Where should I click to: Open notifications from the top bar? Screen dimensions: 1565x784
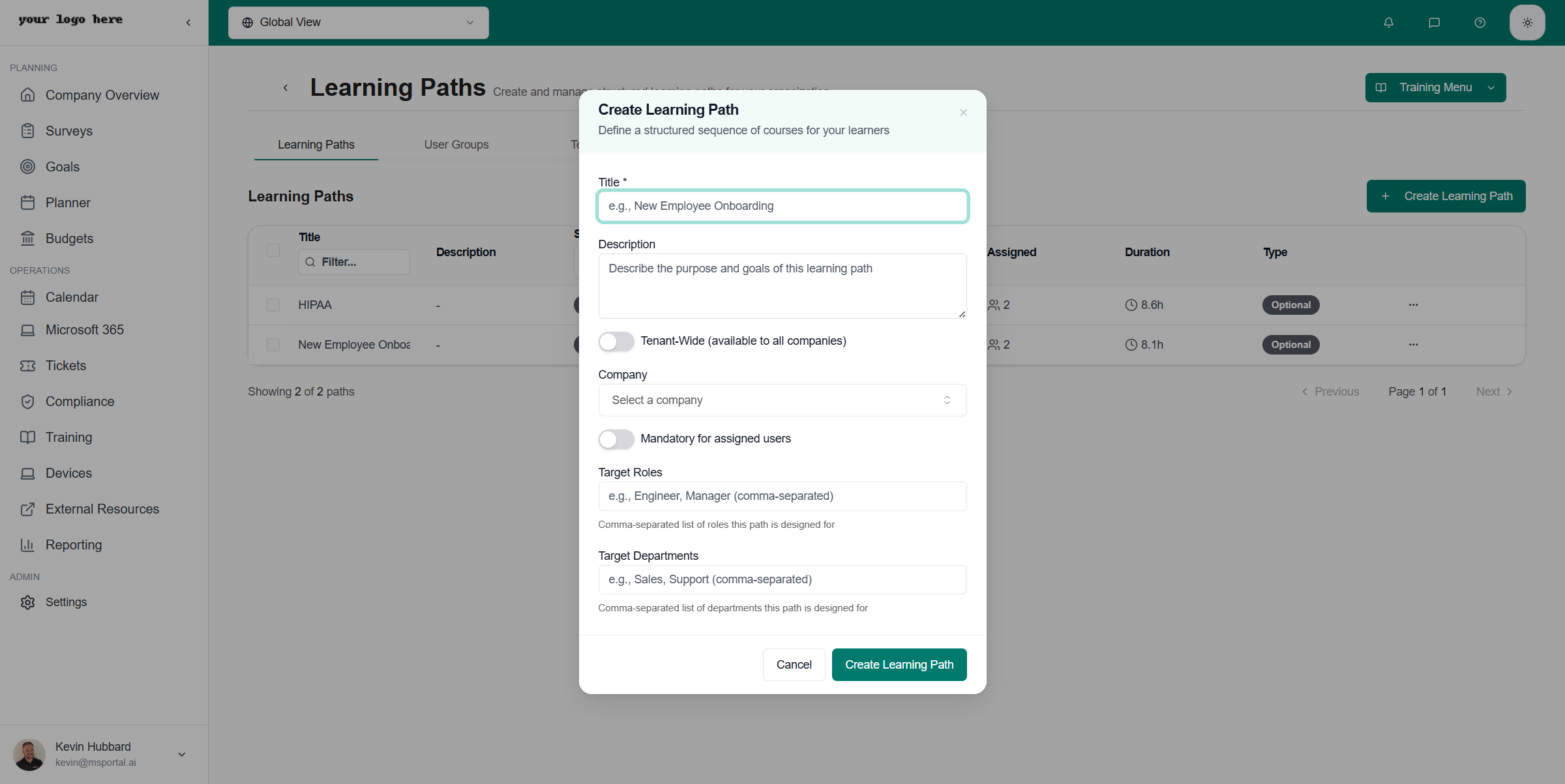coord(1388,22)
